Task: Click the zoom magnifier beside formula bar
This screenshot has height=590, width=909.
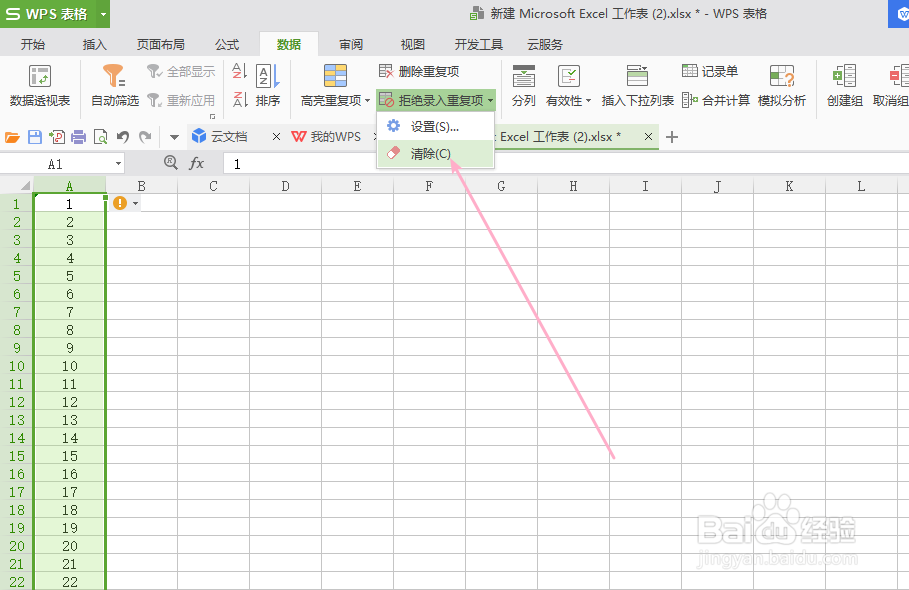Action: tap(170, 163)
